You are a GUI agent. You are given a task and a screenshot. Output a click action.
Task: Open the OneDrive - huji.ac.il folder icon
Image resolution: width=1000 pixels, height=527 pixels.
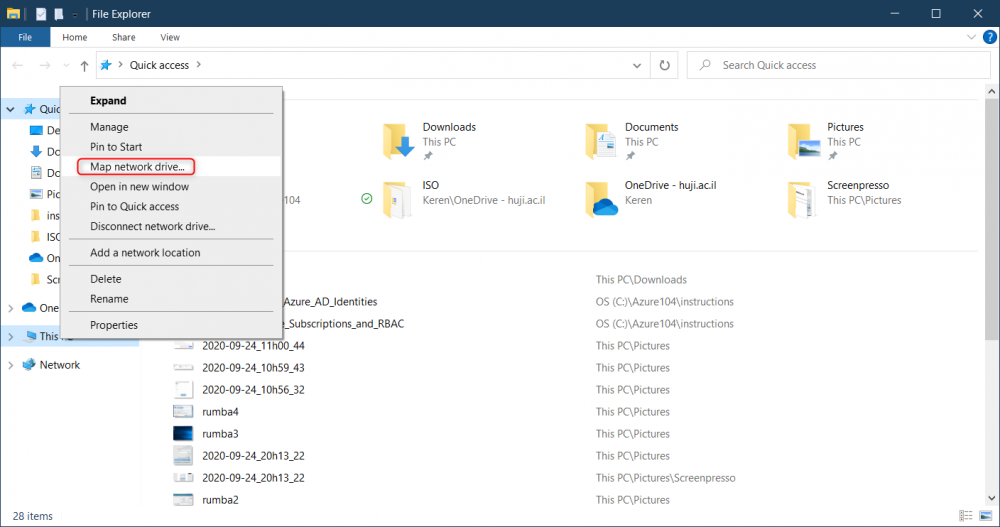pos(601,200)
